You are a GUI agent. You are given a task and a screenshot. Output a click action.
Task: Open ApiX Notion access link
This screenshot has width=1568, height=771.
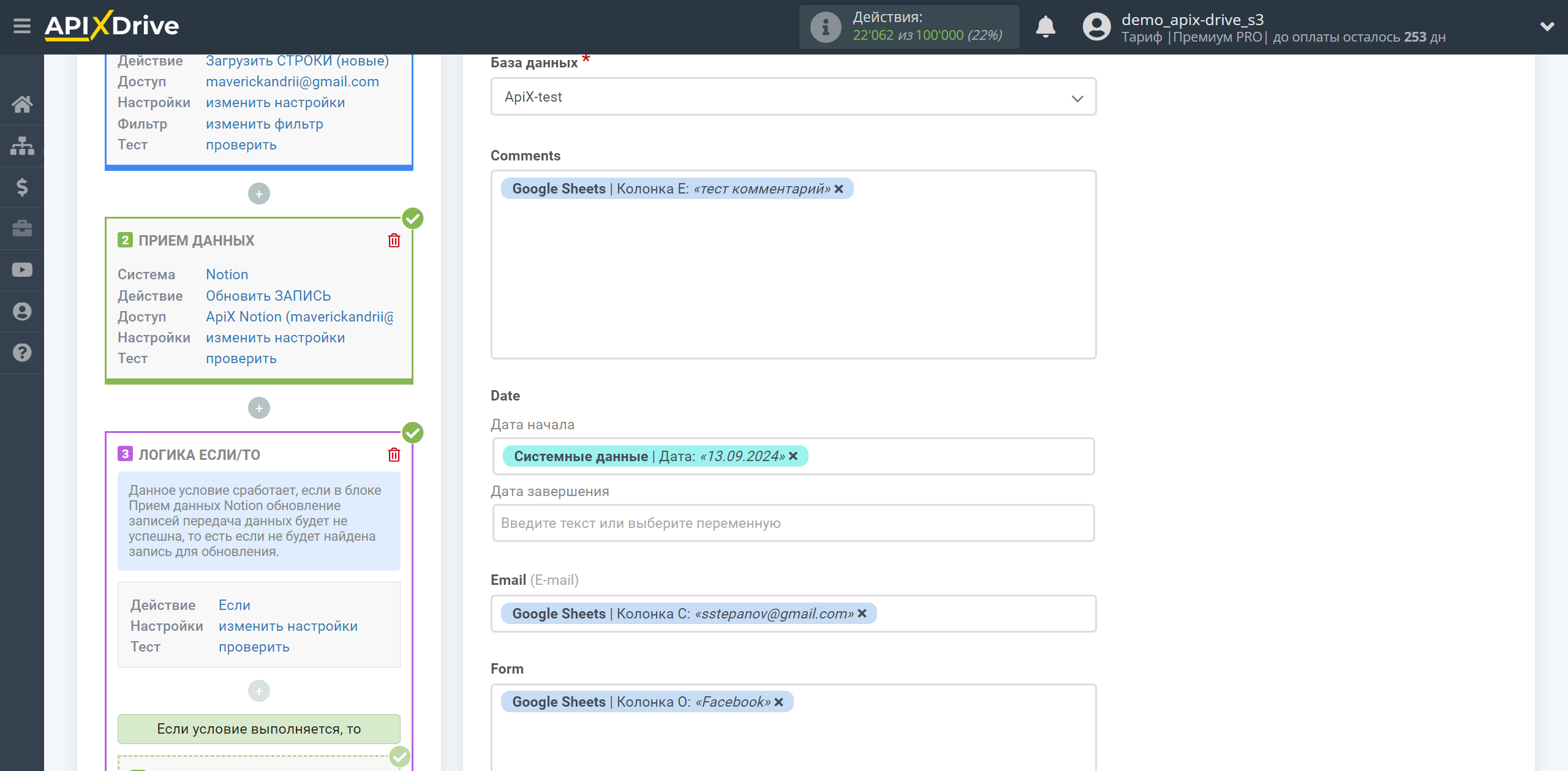point(300,317)
